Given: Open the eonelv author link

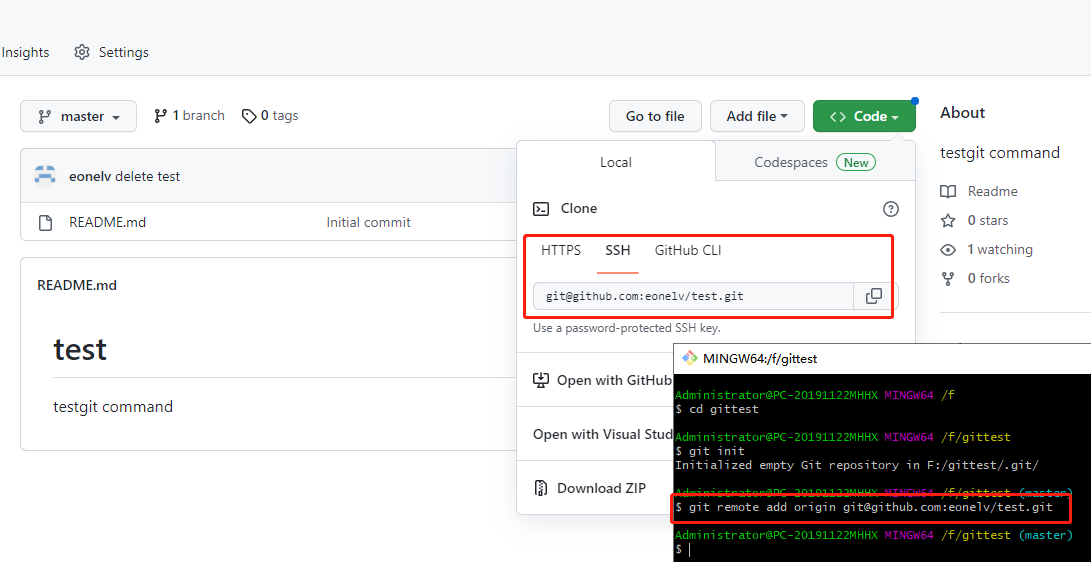Looking at the screenshot, I should [90, 176].
